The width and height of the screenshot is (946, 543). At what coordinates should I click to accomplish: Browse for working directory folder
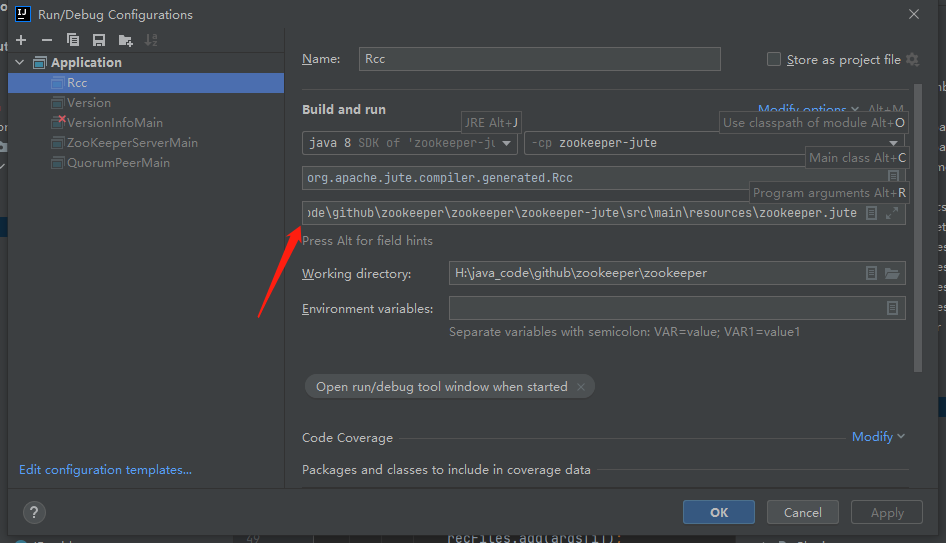coord(892,273)
